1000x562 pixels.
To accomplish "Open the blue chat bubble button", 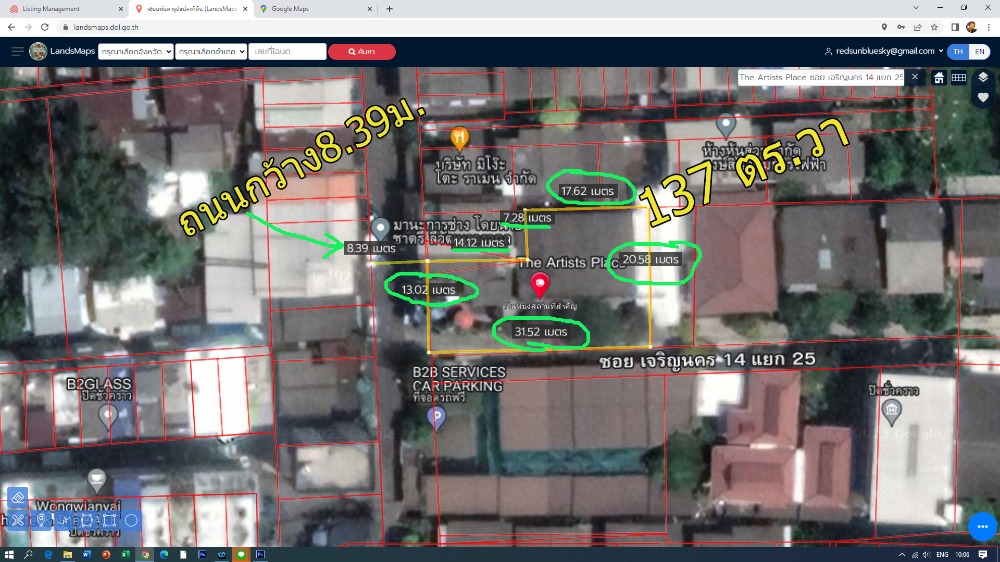I will pos(982,526).
